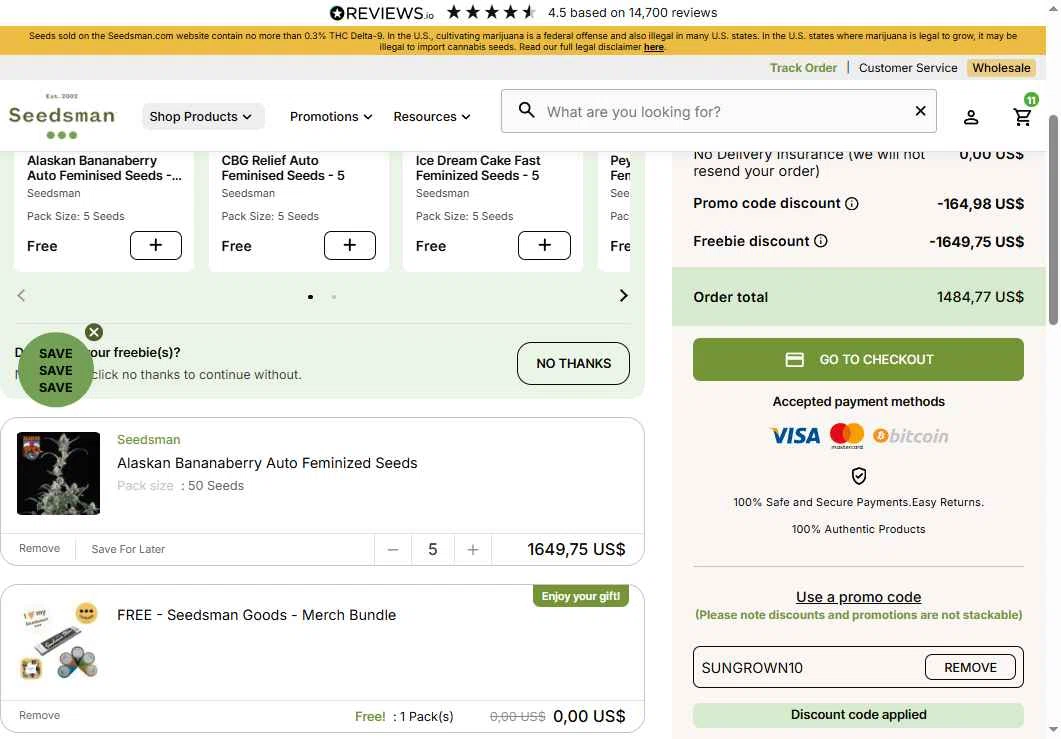This screenshot has height=739, width=1061.
Task: Click 'Enjoy your gift!' badge
Action: [x=581, y=596]
